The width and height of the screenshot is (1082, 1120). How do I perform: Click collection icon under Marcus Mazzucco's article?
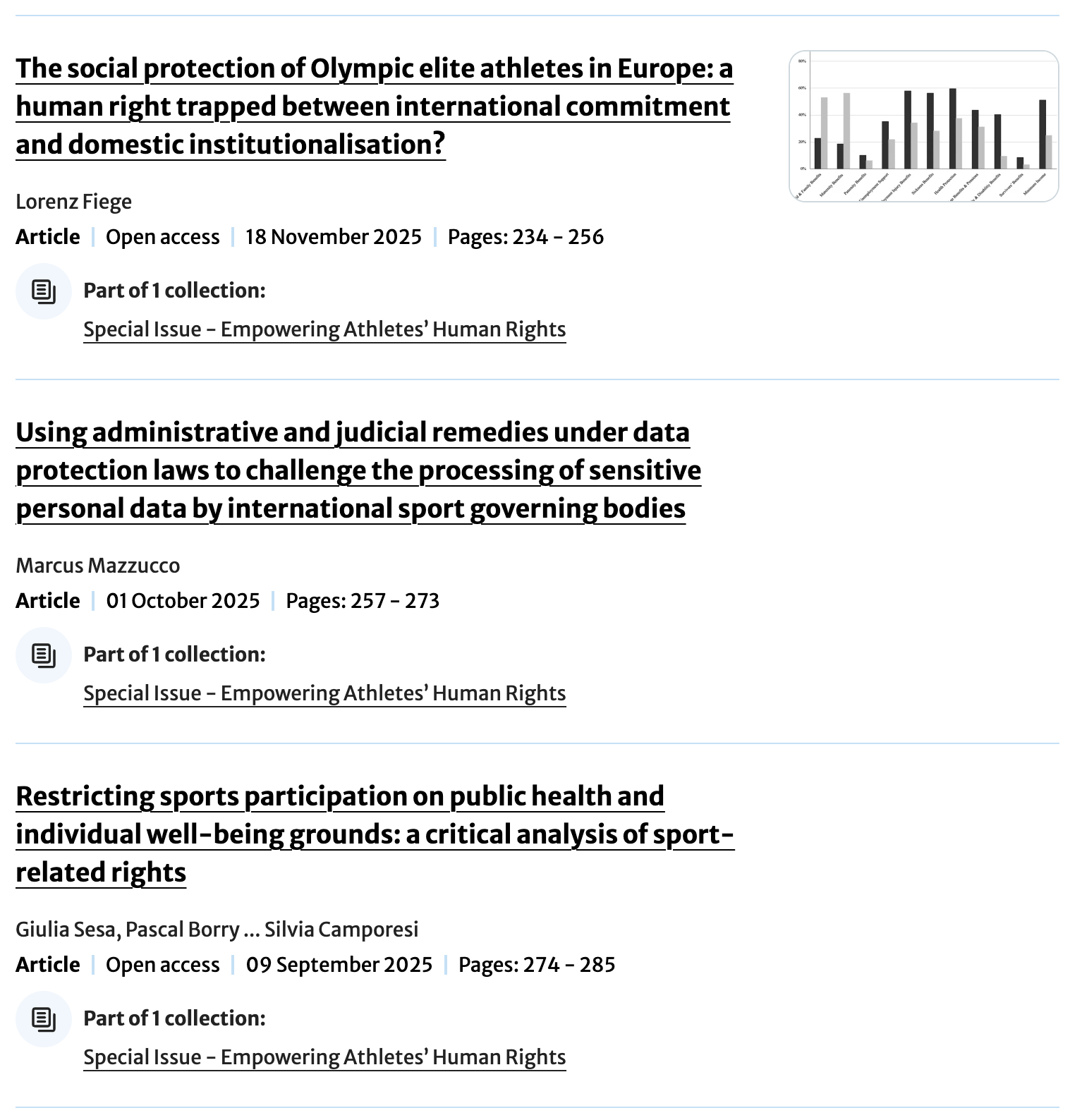44,655
